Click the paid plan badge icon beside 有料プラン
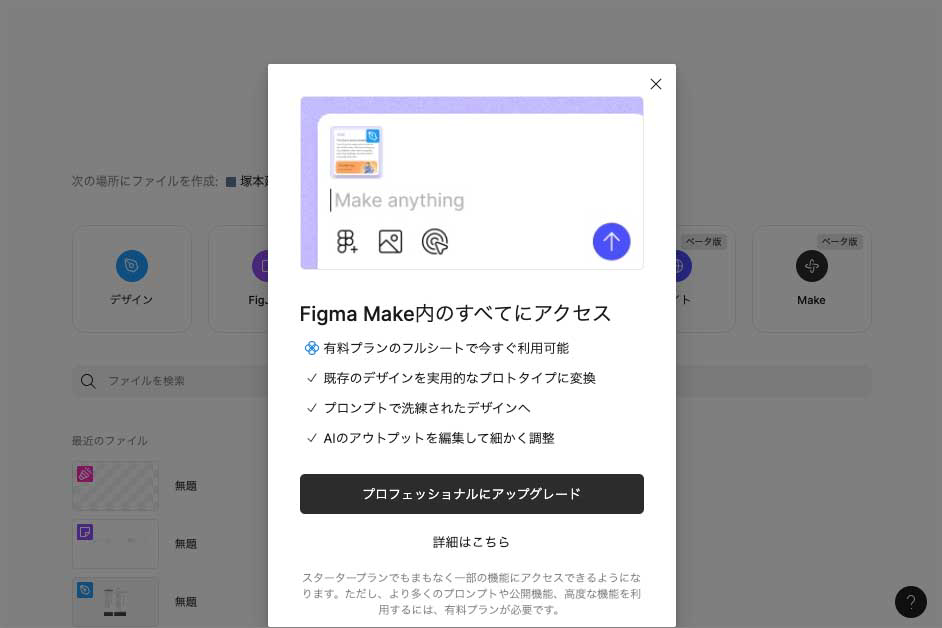Image resolution: width=942 pixels, height=628 pixels. (311, 348)
